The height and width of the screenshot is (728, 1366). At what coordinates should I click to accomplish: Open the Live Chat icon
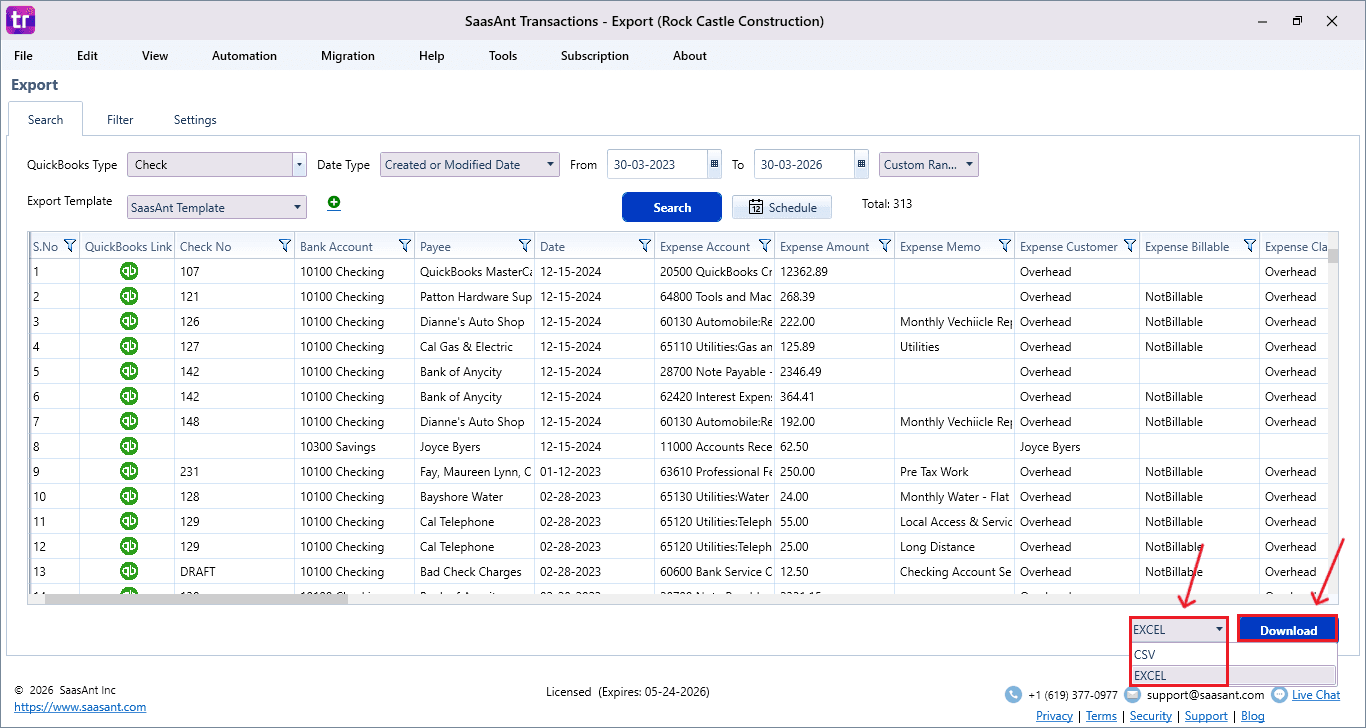(x=1279, y=694)
